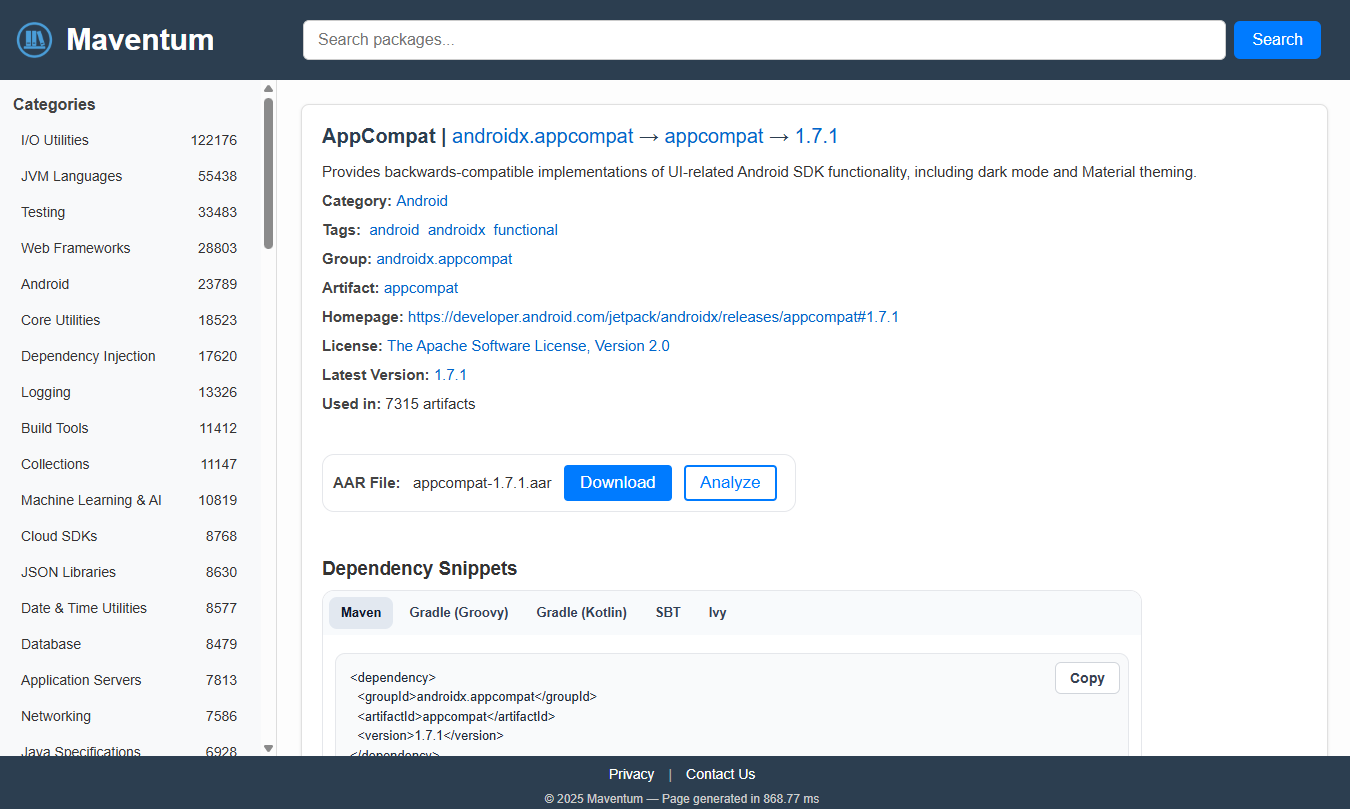Screen dimensions: 1350x809
Task: Click the sidebar scrollbar thumb
Action: (x=268, y=173)
